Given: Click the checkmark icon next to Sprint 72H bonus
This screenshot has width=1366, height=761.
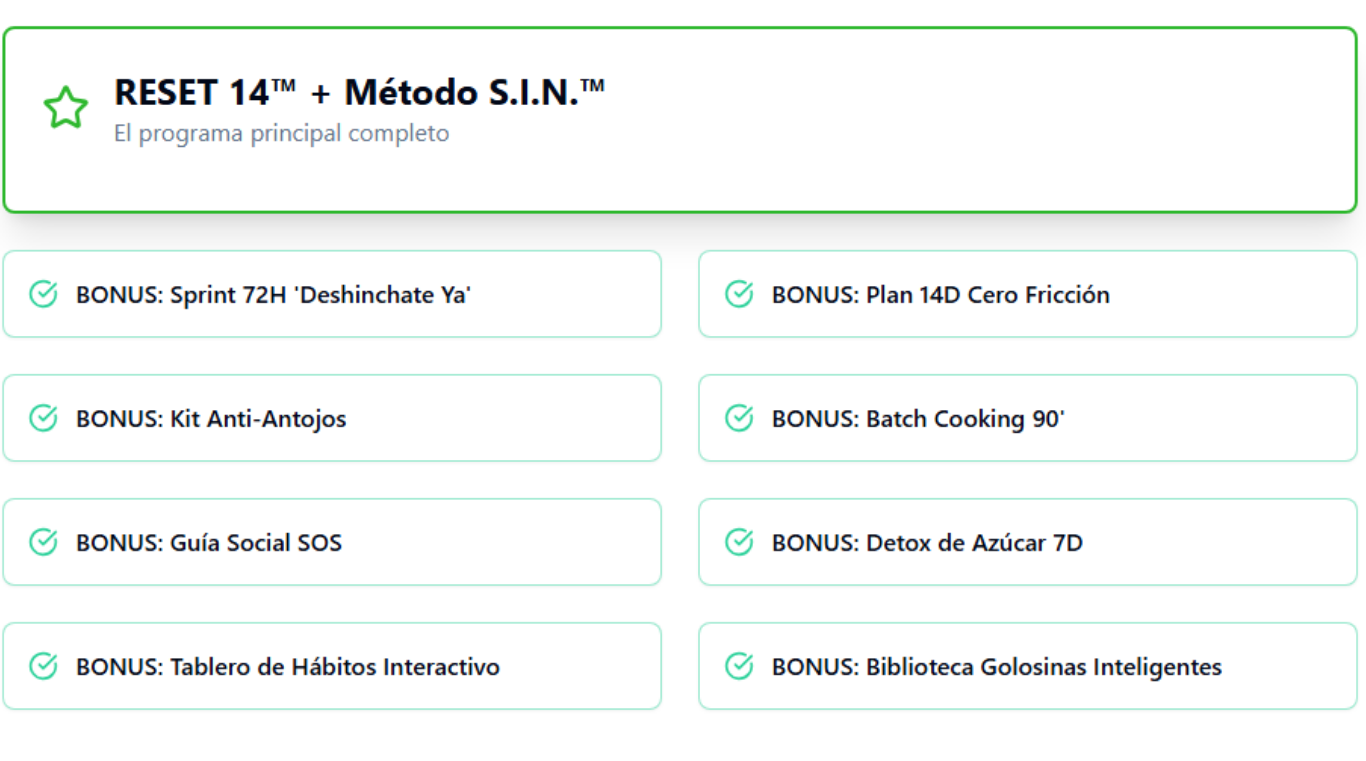Looking at the screenshot, I should tap(43, 294).
